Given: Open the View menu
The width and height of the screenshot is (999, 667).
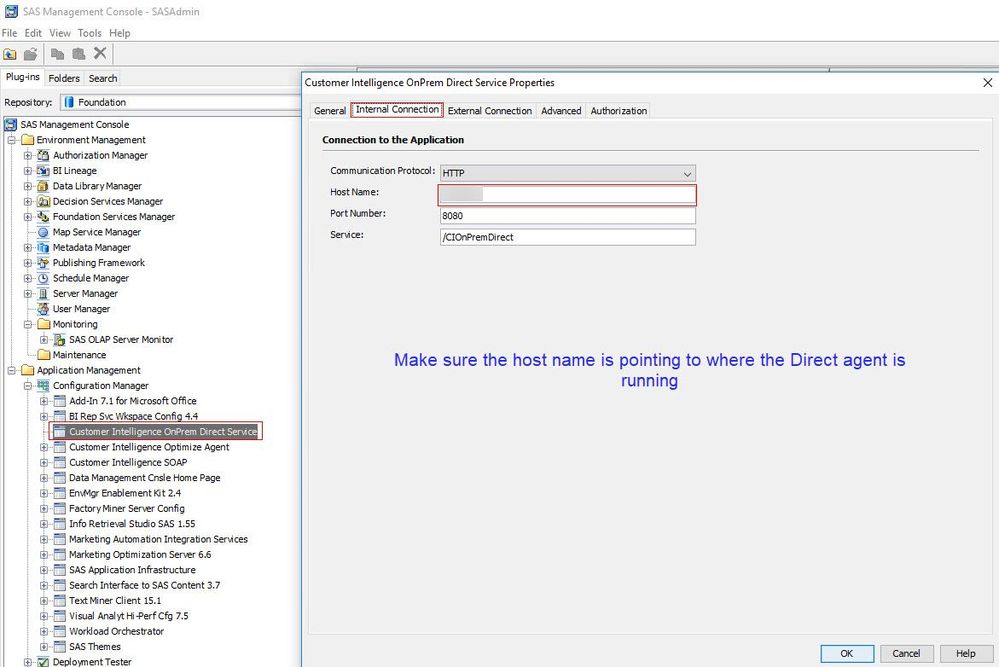Looking at the screenshot, I should [x=60, y=33].
